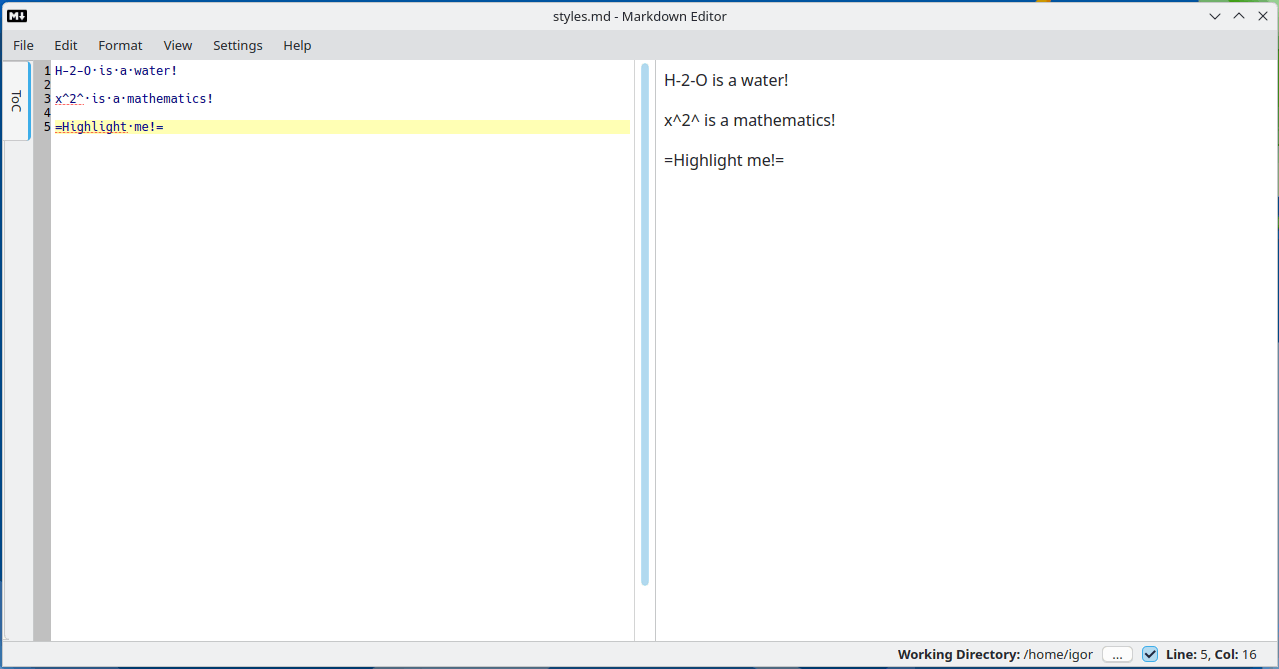Maximize the Markdown Editor window

[x=1239, y=16]
